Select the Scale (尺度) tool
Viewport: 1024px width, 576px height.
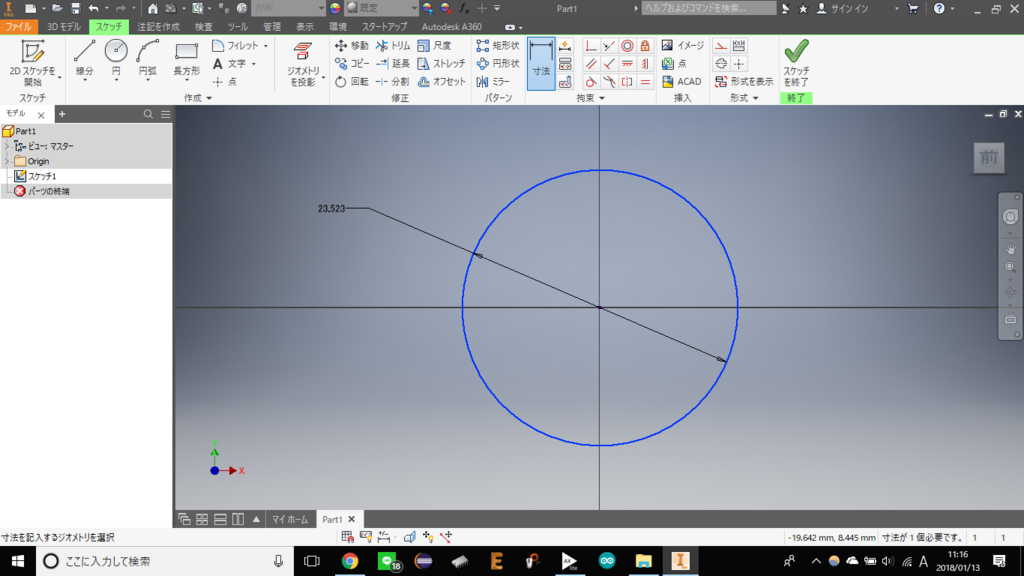tap(434, 46)
